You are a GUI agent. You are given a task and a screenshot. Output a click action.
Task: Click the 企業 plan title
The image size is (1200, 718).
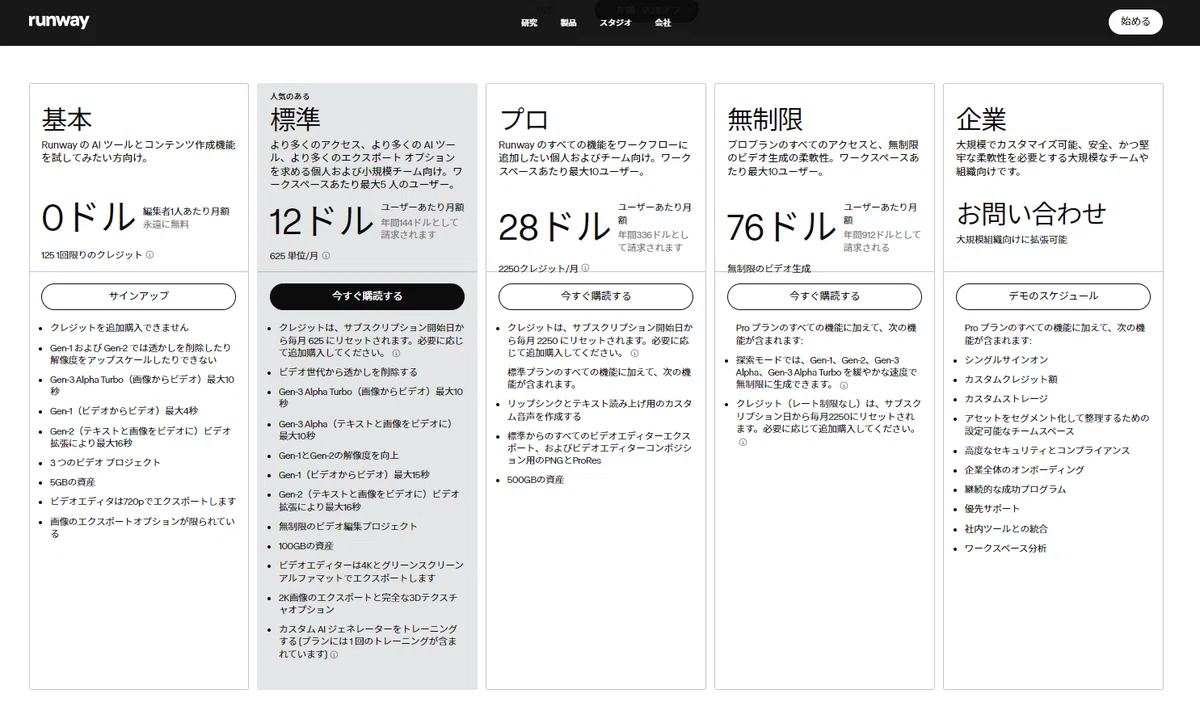click(x=981, y=119)
